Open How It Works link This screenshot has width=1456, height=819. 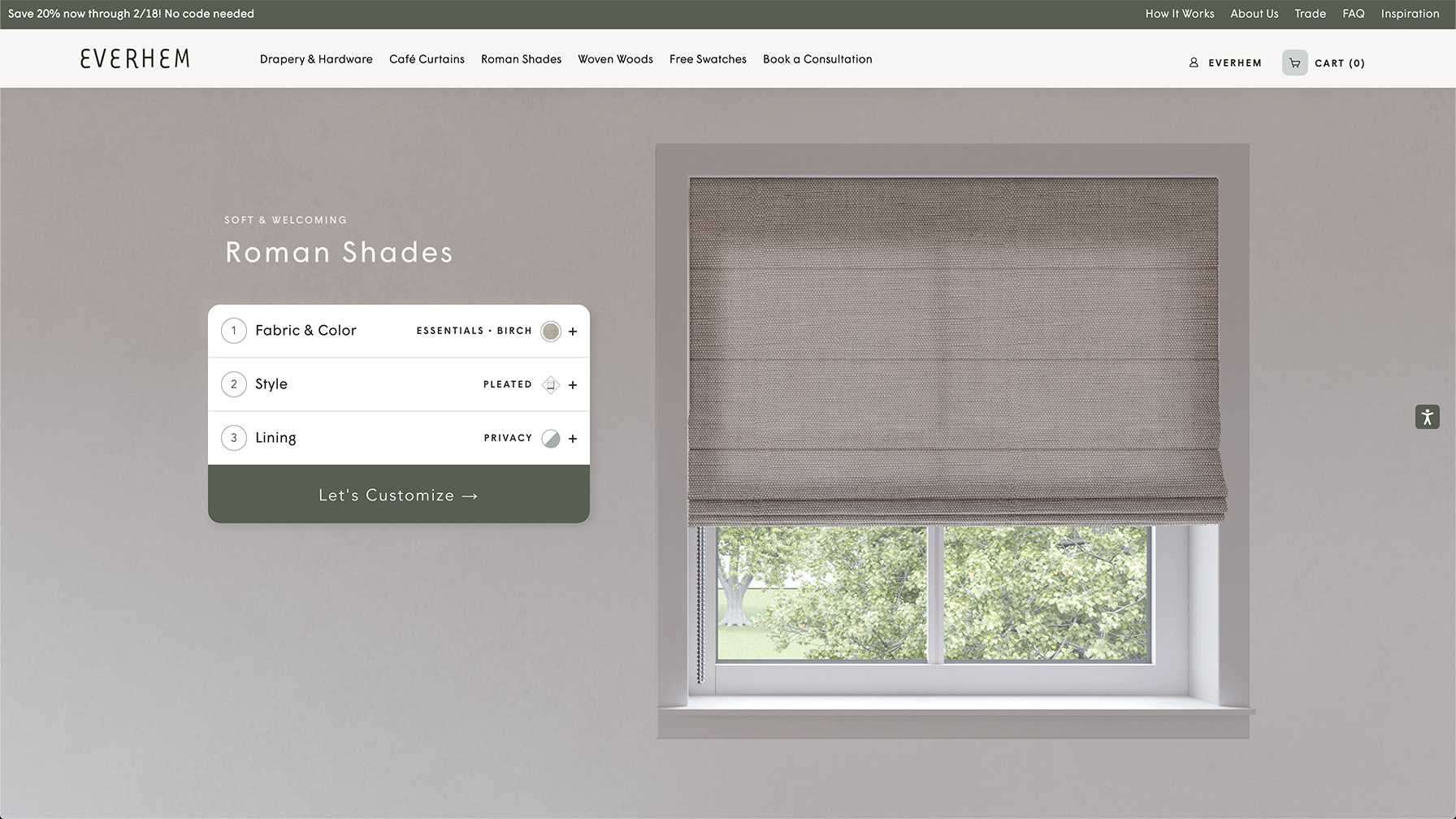pyautogui.click(x=1180, y=14)
